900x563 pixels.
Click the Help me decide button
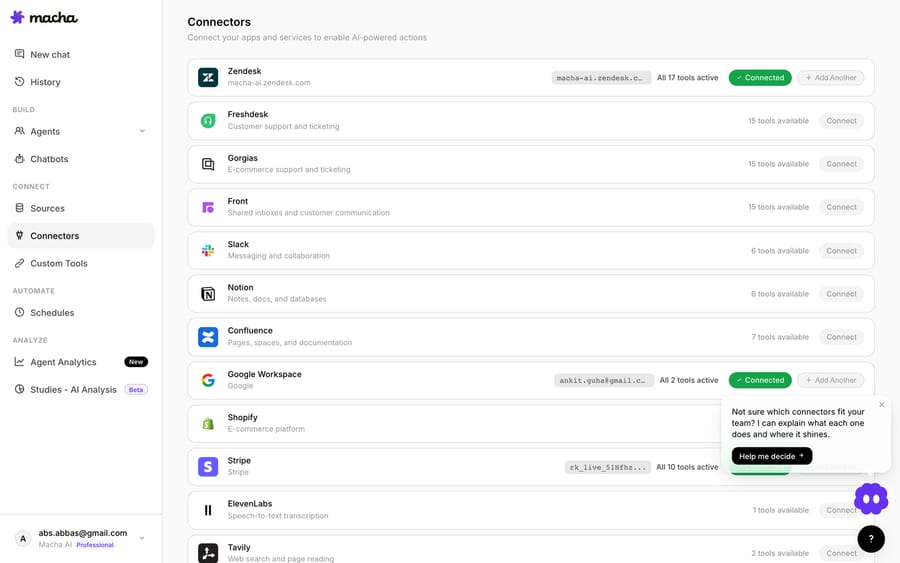pos(771,456)
